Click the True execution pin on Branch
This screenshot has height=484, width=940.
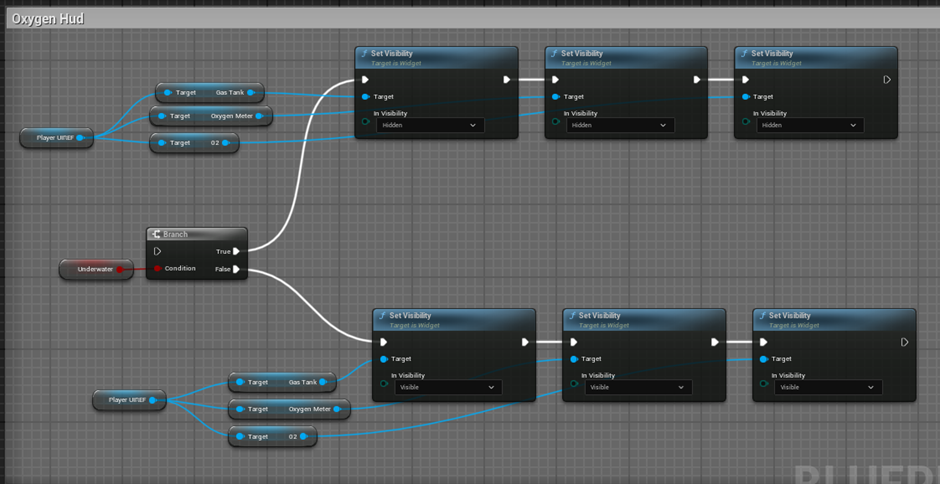click(x=237, y=252)
